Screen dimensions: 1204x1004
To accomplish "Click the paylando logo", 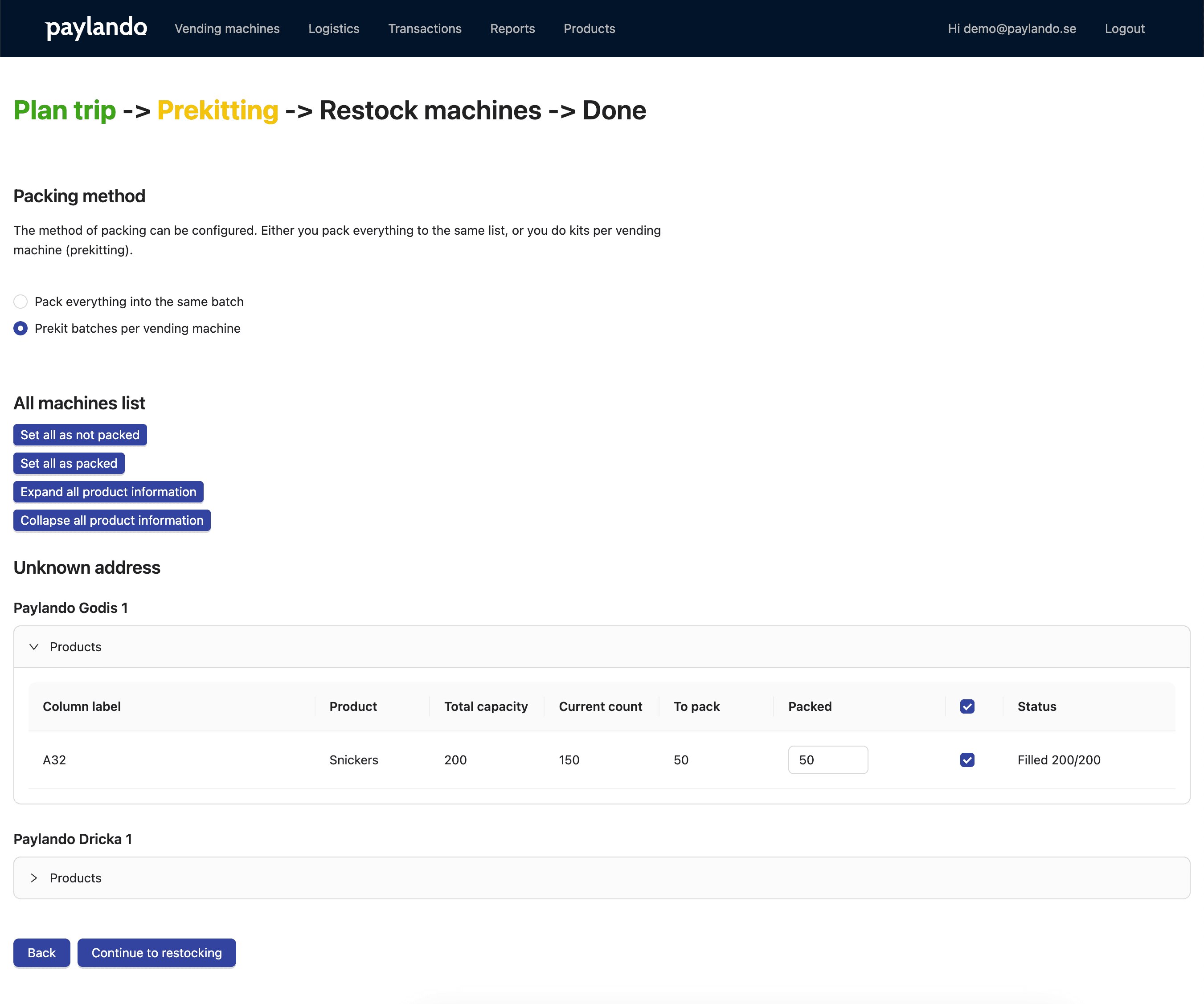I will click(96, 28).
